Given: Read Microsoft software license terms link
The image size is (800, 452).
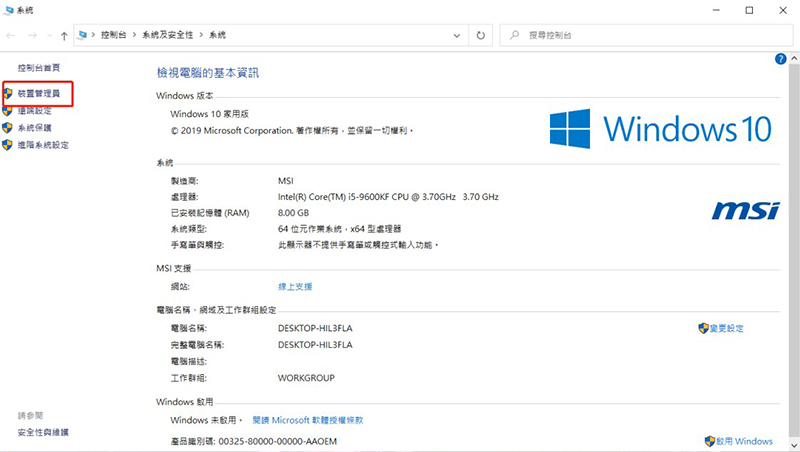Looking at the screenshot, I should pos(308,420).
